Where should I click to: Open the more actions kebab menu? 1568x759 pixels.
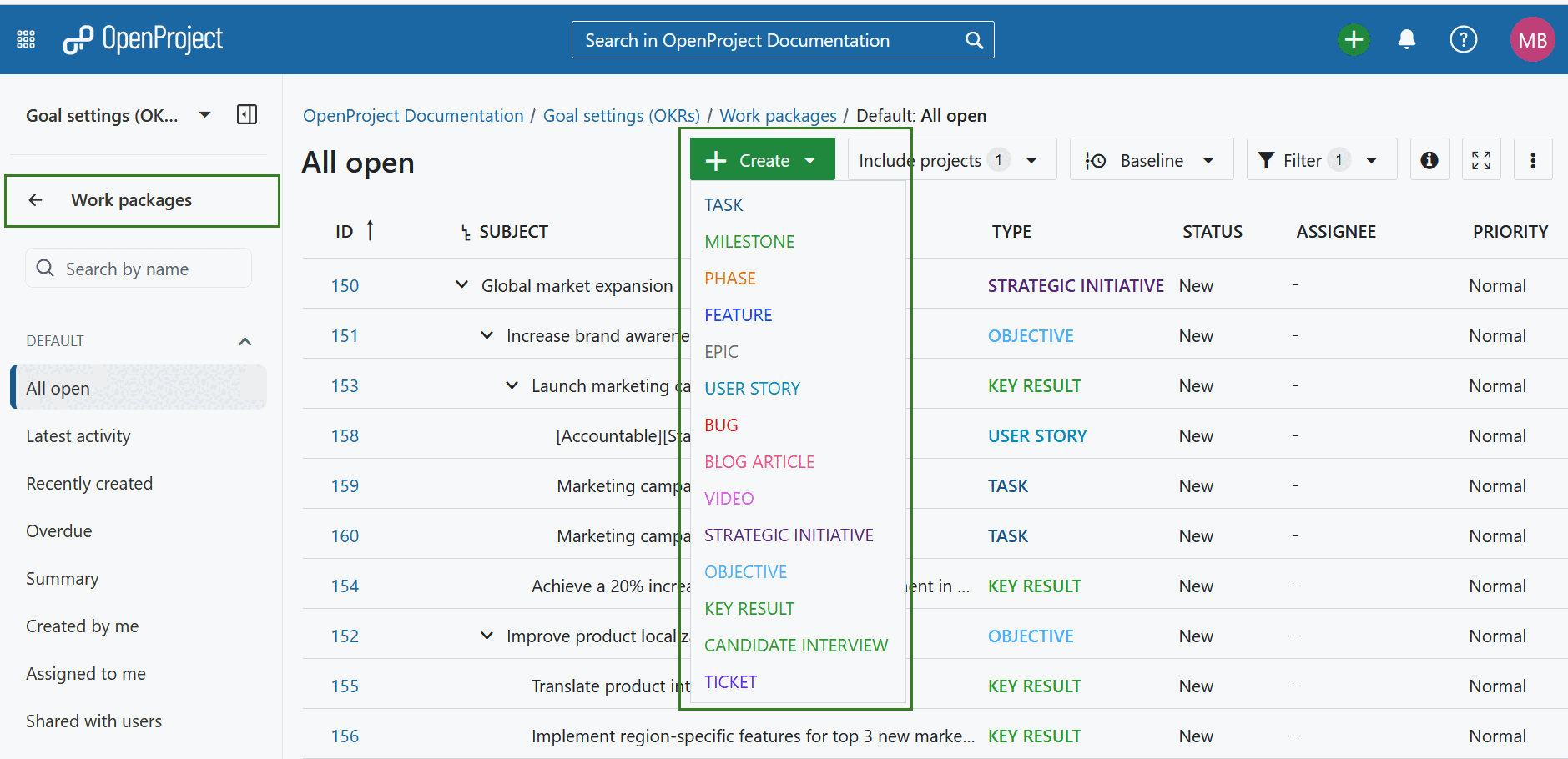pyautogui.click(x=1533, y=159)
